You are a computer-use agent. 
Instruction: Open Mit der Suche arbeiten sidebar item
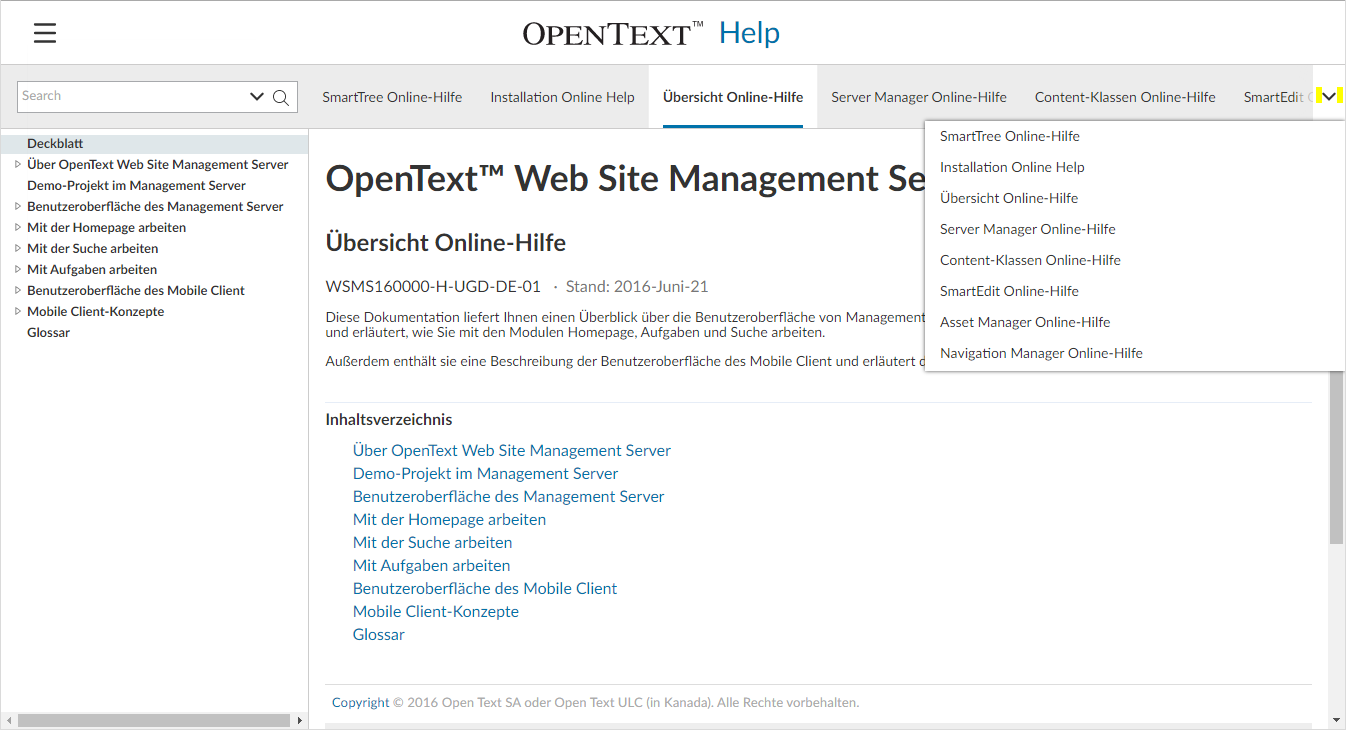tap(92, 249)
